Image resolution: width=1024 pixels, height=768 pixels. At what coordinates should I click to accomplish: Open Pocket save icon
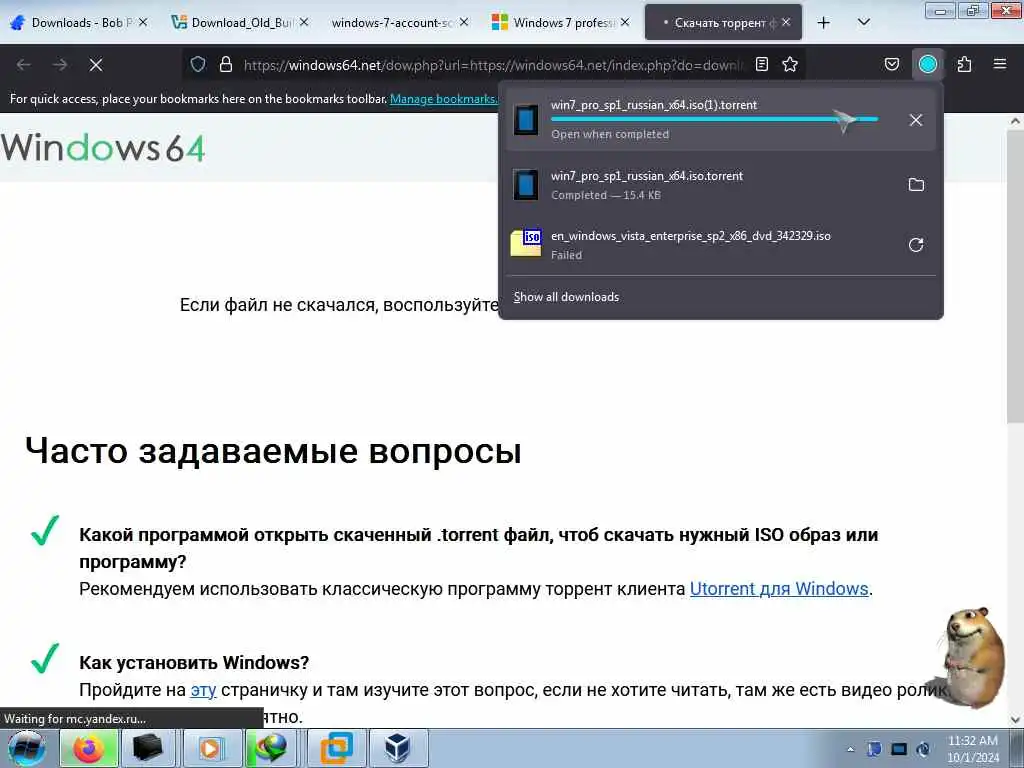tap(891, 64)
